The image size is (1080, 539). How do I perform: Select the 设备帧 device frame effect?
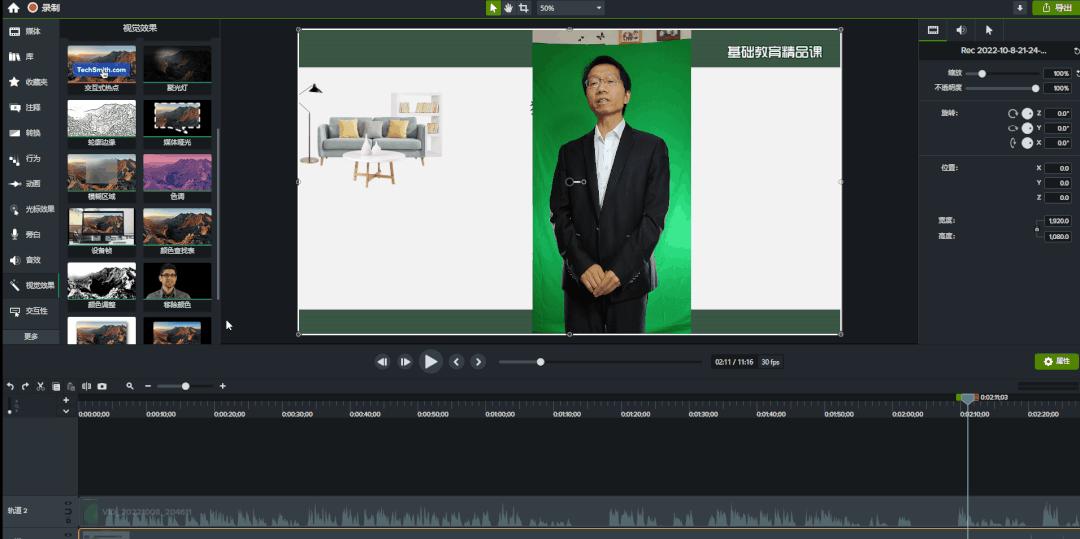pyautogui.click(x=101, y=231)
